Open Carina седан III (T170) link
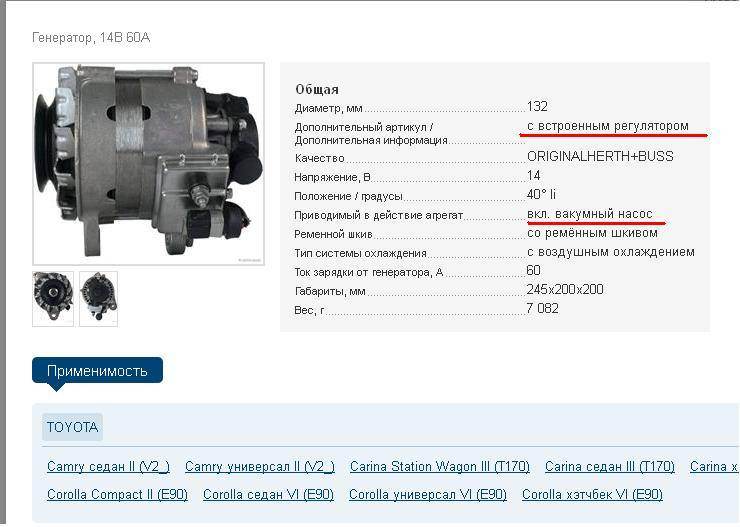This screenshot has height=527, width=740. click(609, 467)
